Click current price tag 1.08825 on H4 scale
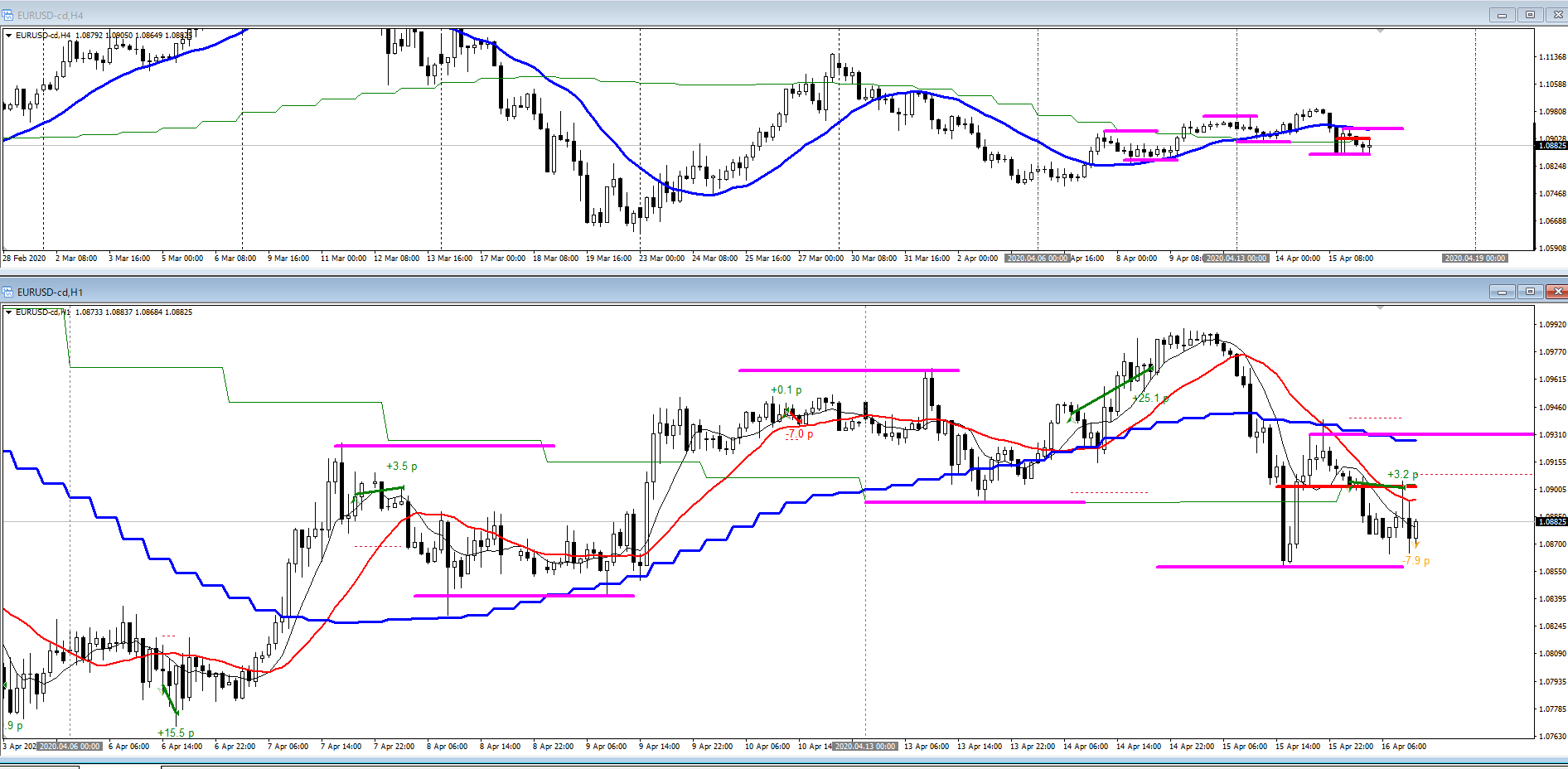Viewport: 1568px width, 769px height. (1552, 146)
